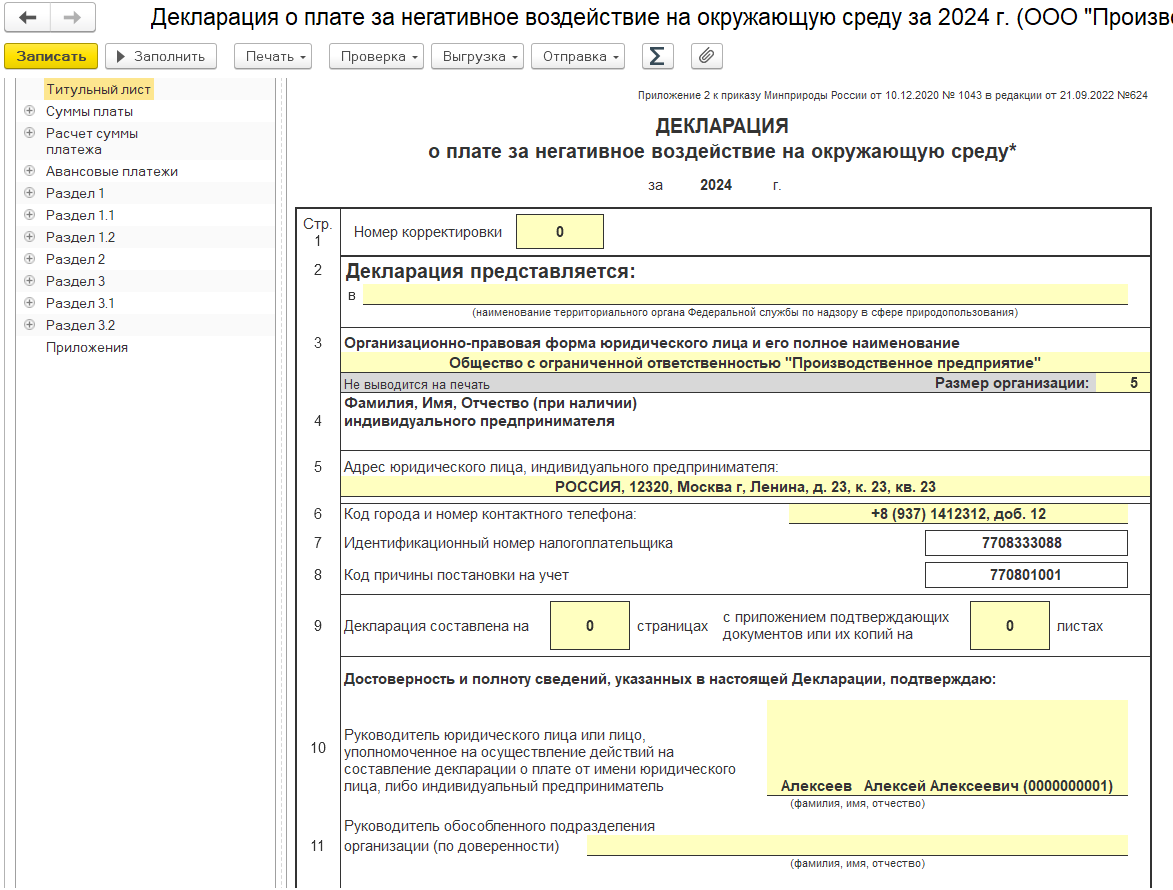Select Титульный лист in the section tree
The image size is (1173, 890).
point(98,90)
